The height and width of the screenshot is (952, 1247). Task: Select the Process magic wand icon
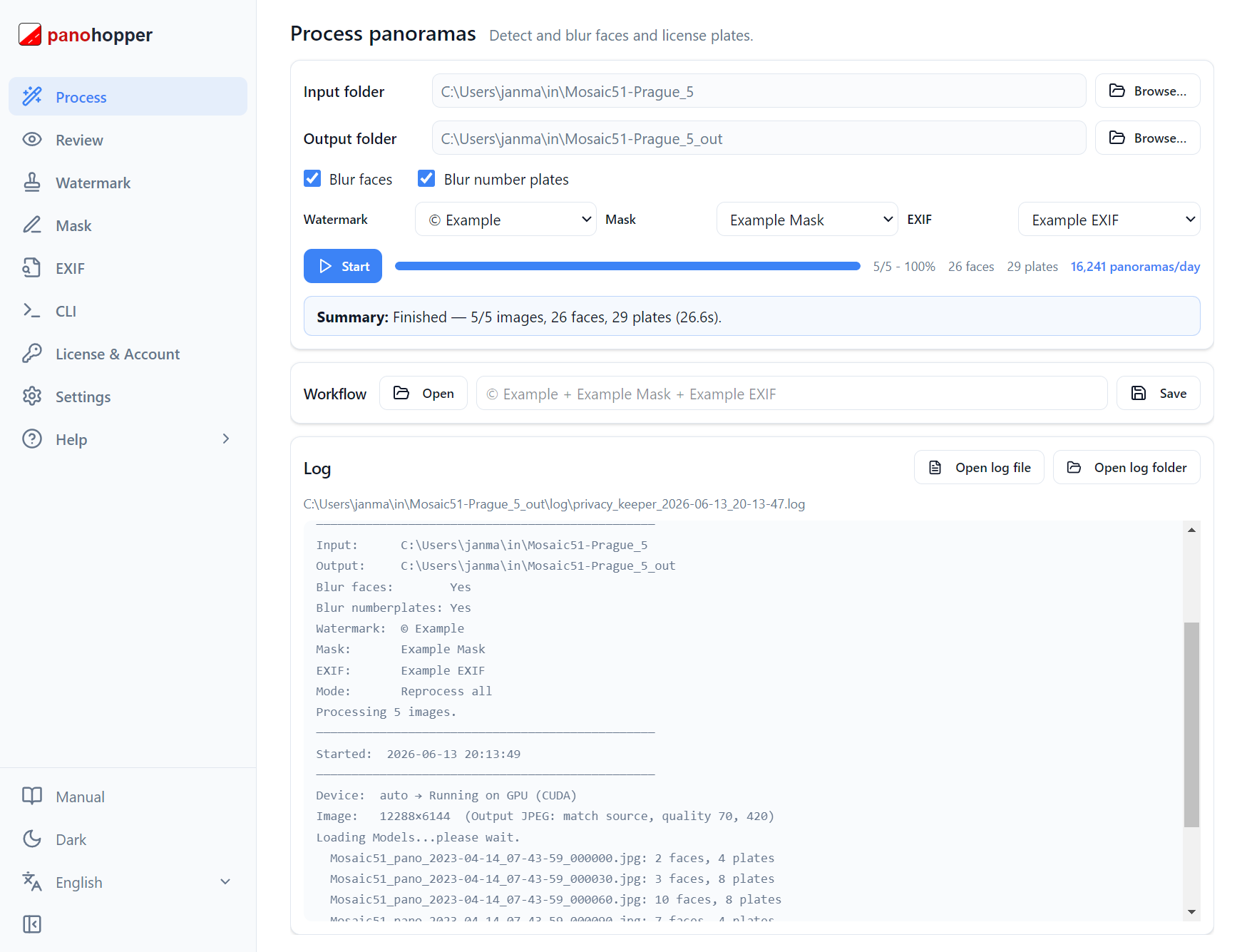32,96
